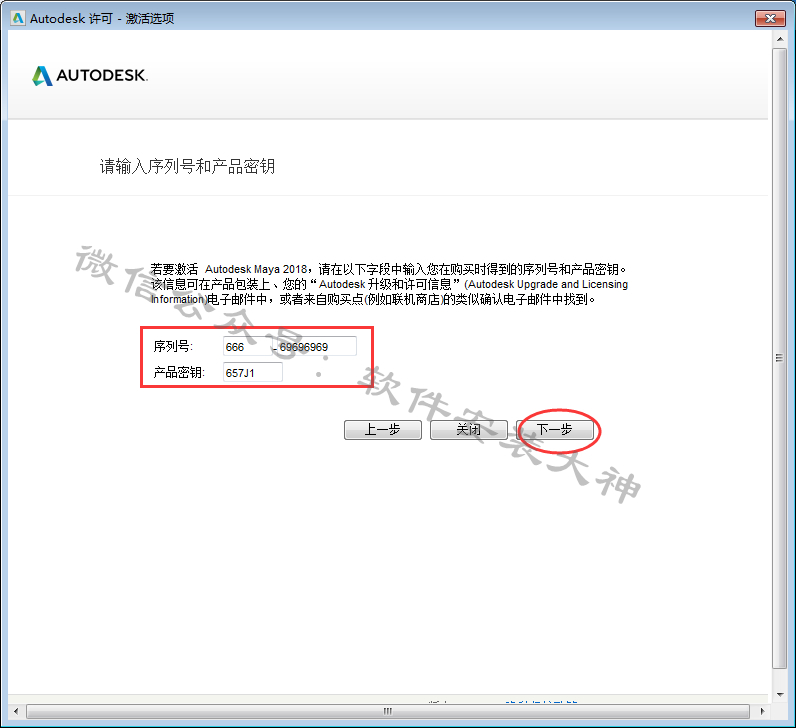Click the horizontal scrollbar thumb
The image size is (796, 728).
(x=388, y=711)
